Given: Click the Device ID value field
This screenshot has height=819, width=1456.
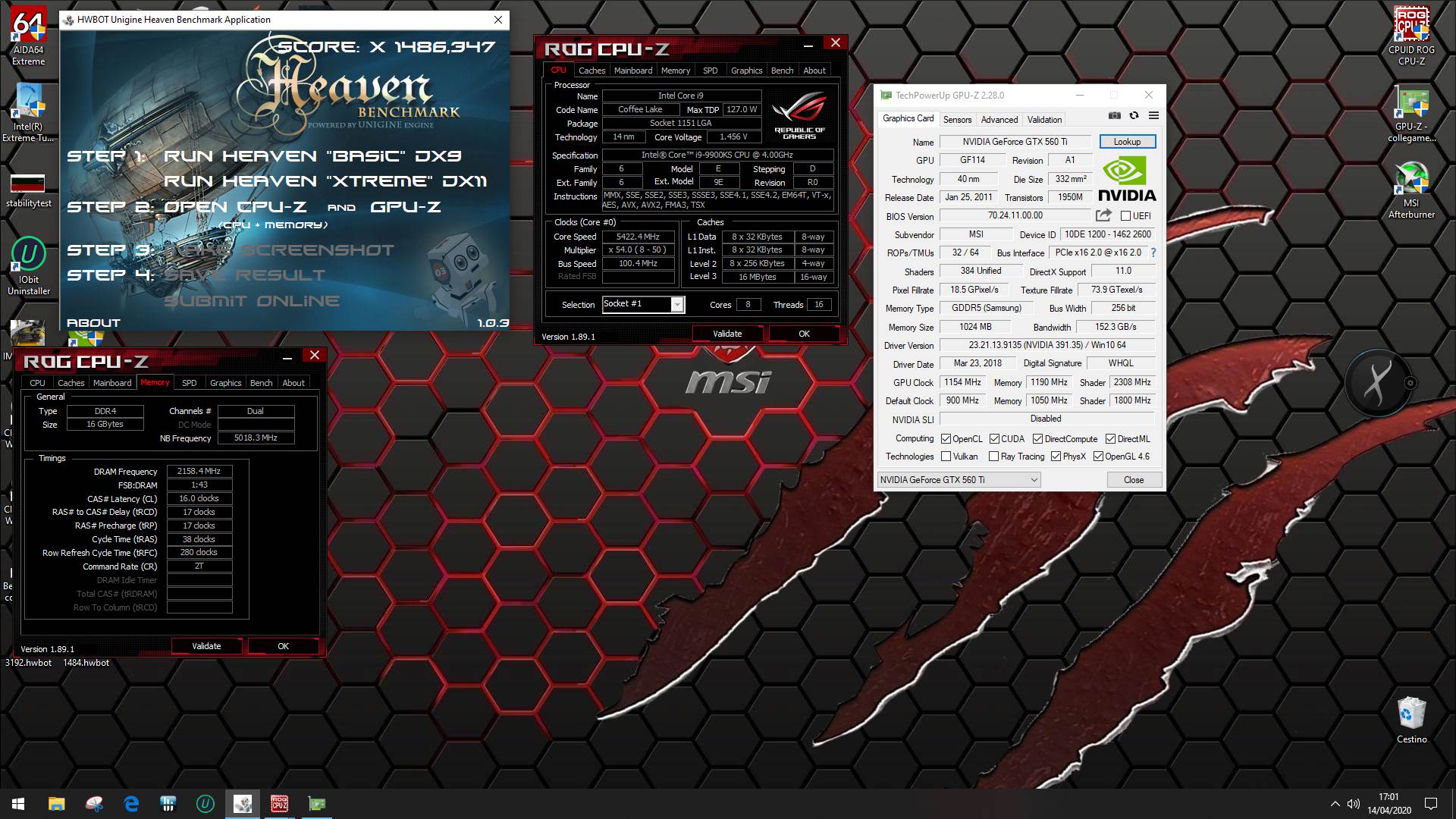Looking at the screenshot, I should (1107, 234).
